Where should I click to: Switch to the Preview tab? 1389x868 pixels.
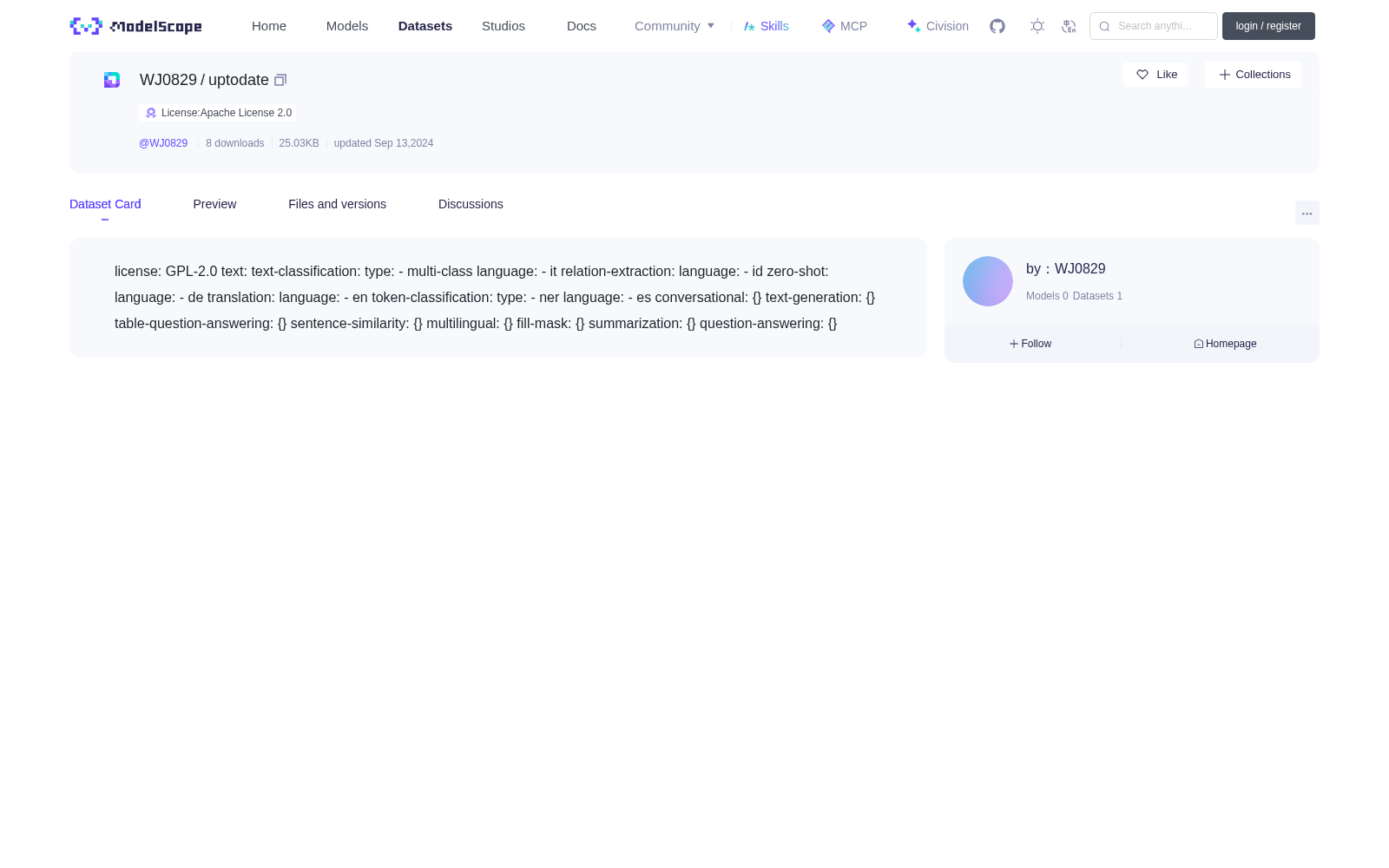(214, 204)
